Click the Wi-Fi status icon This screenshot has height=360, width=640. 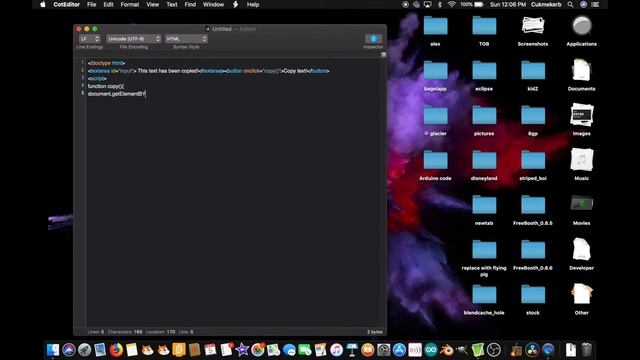coord(451,4)
